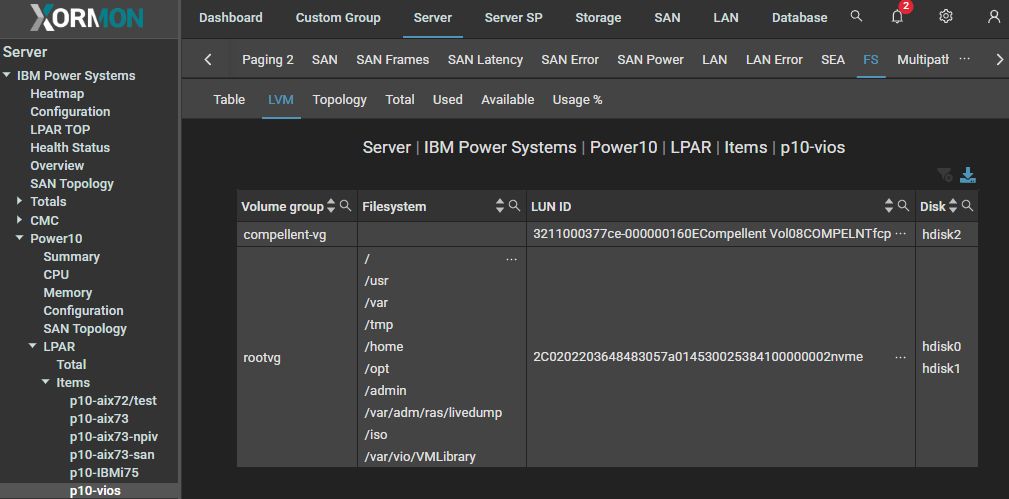The image size is (1009, 499).
Task: Open Health Status in the sidebar
Action: (x=70, y=147)
